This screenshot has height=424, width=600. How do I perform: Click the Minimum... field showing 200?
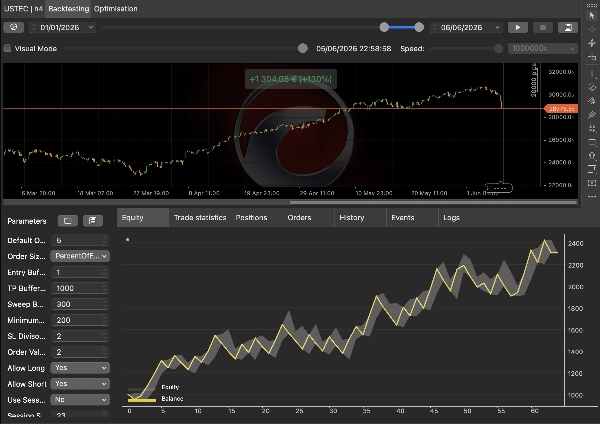80,320
